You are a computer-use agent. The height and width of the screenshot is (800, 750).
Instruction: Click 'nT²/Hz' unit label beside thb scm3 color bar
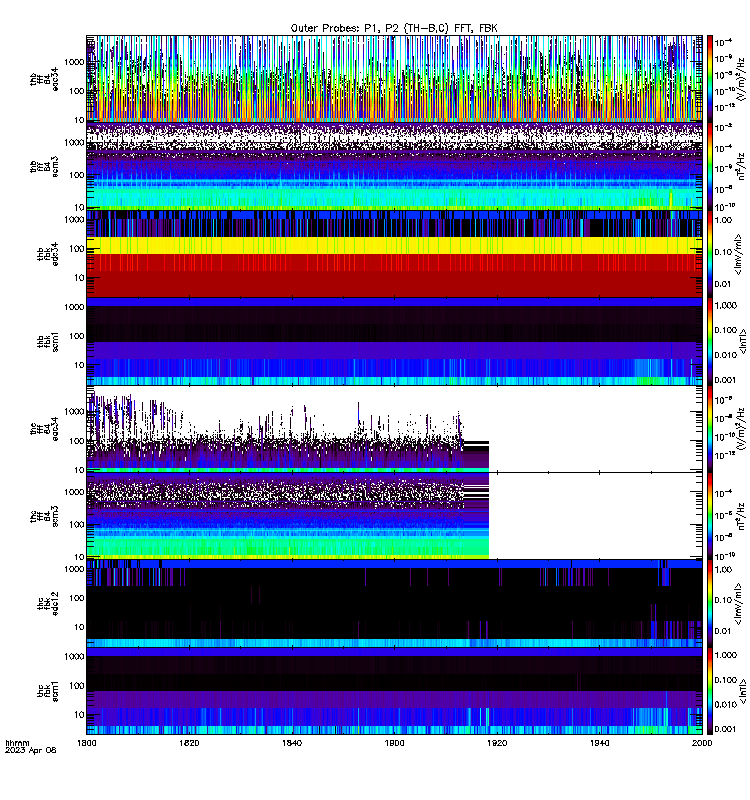[741, 166]
